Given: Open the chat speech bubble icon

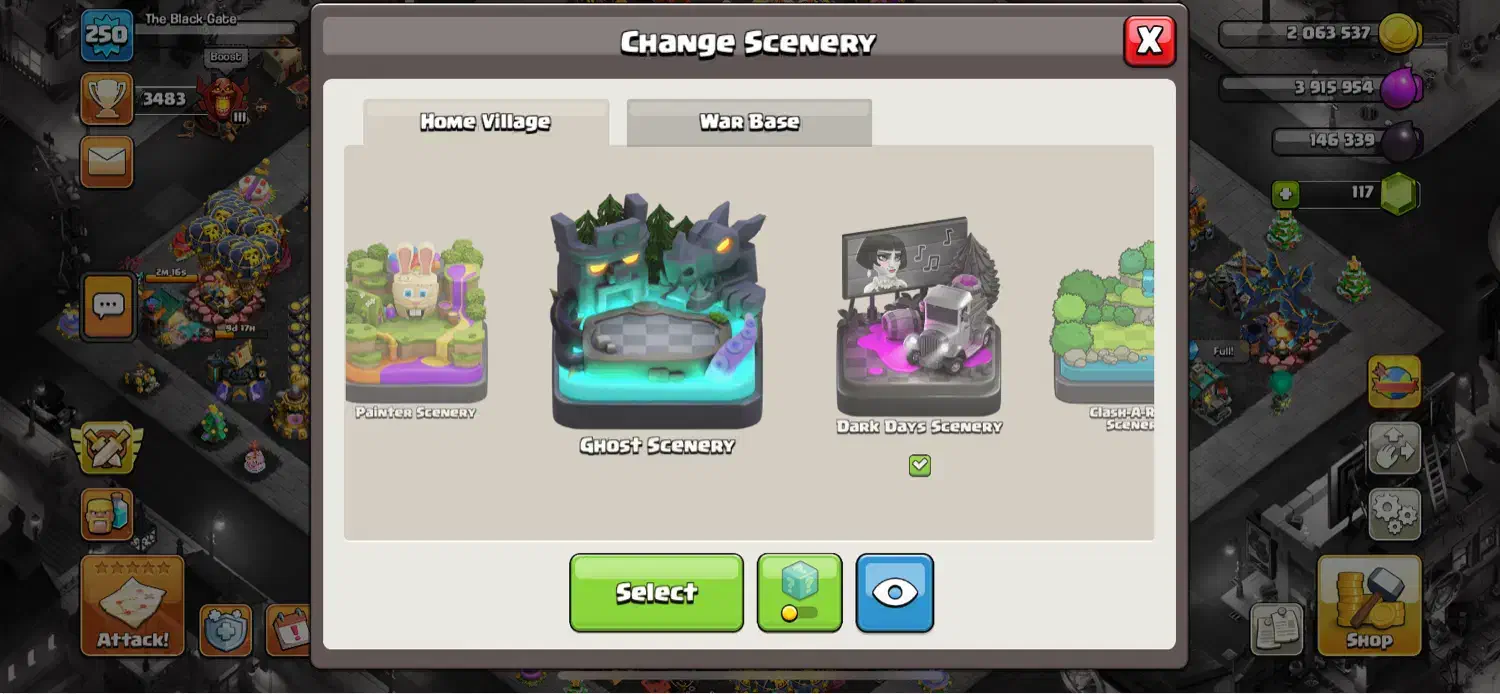Looking at the screenshot, I should pyautogui.click(x=108, y=307).
